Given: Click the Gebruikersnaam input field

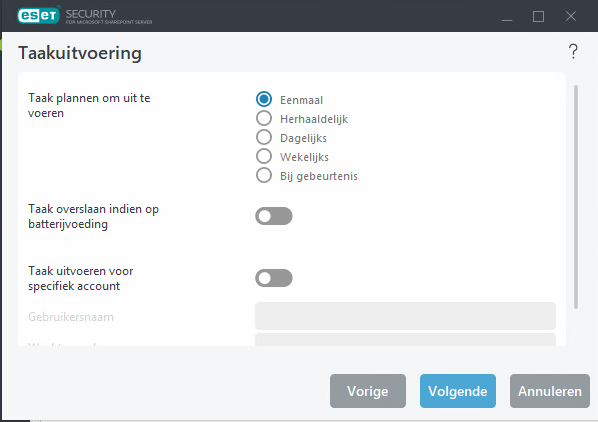Looking at the screenshot, I should (x=405, y=316).
